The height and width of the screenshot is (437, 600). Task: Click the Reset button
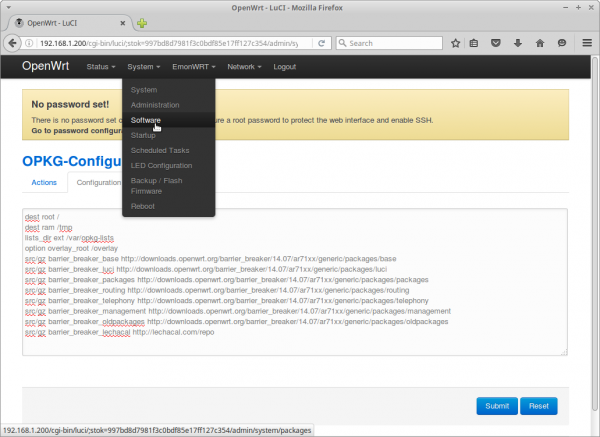[x=539, y=406]
